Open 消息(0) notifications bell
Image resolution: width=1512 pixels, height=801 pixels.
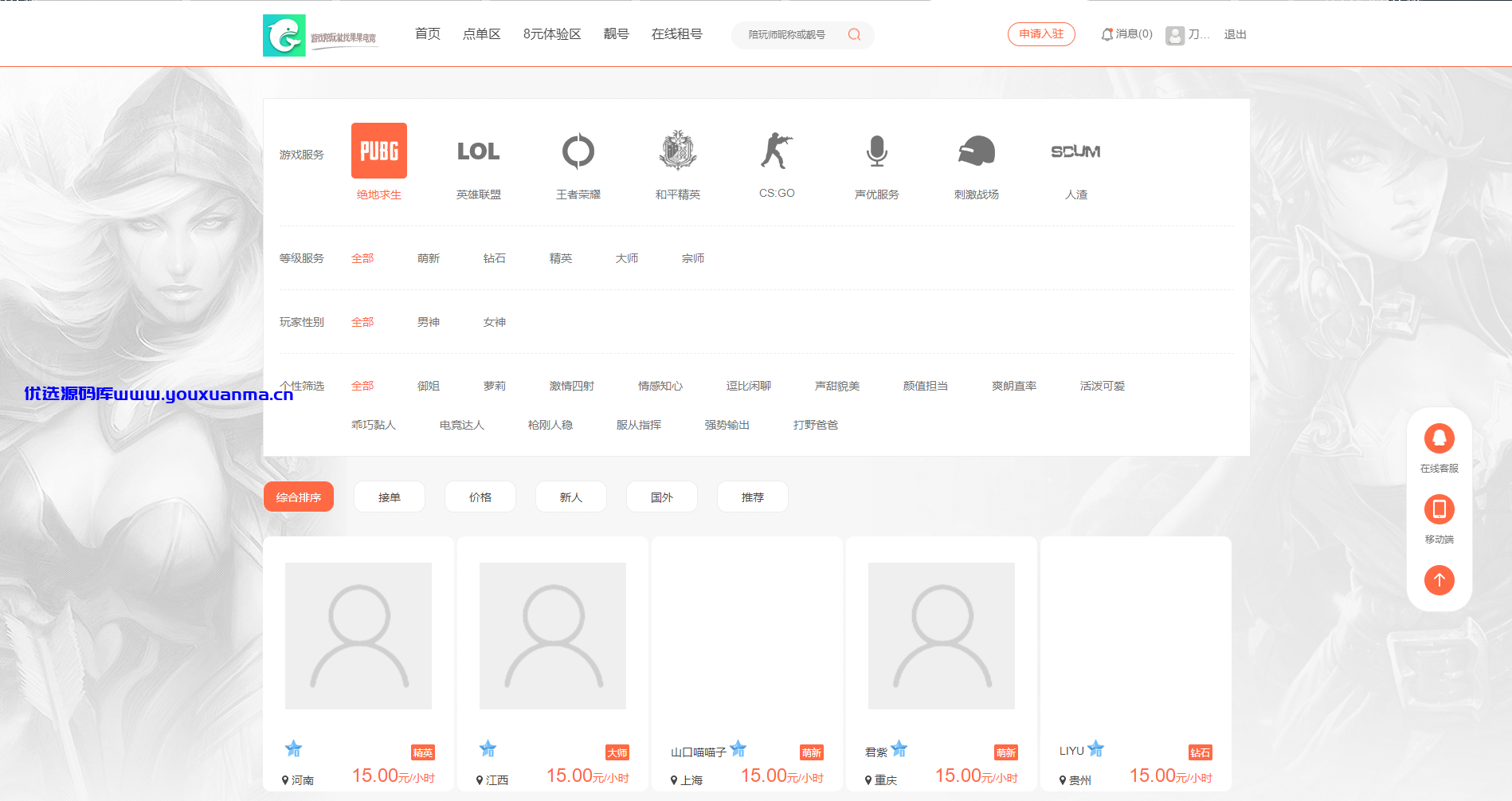1126,34
